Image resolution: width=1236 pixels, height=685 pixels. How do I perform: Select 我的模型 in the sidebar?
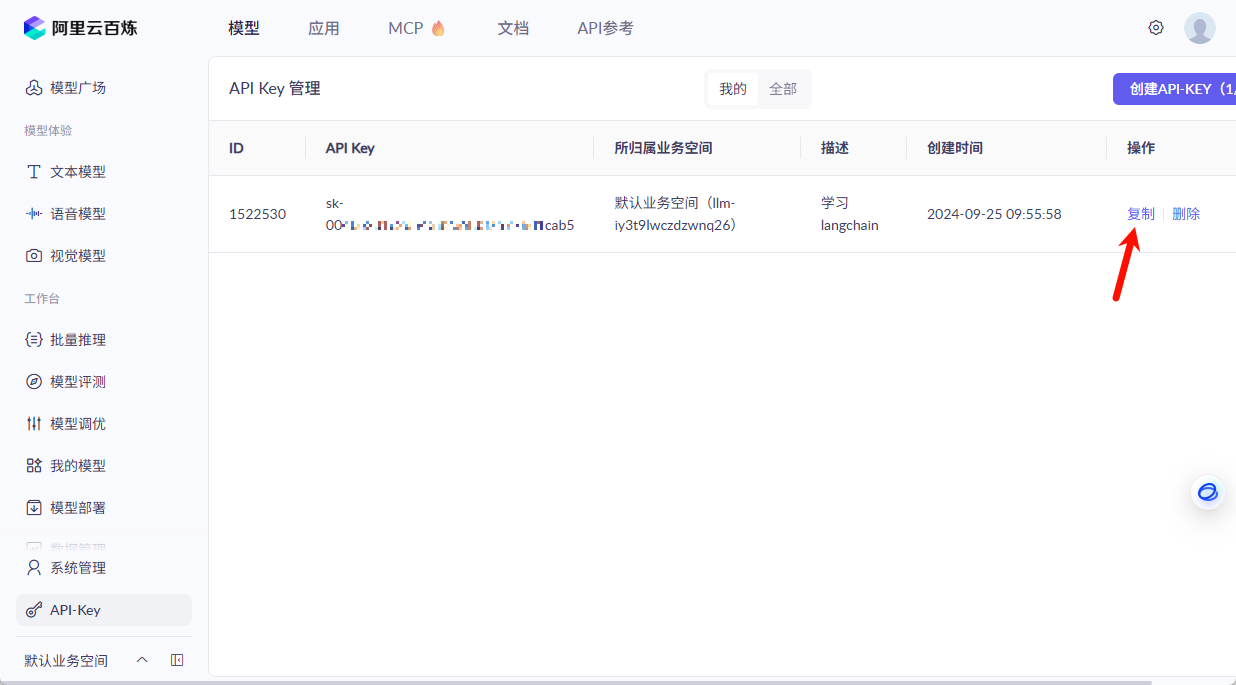pos(104,466)
